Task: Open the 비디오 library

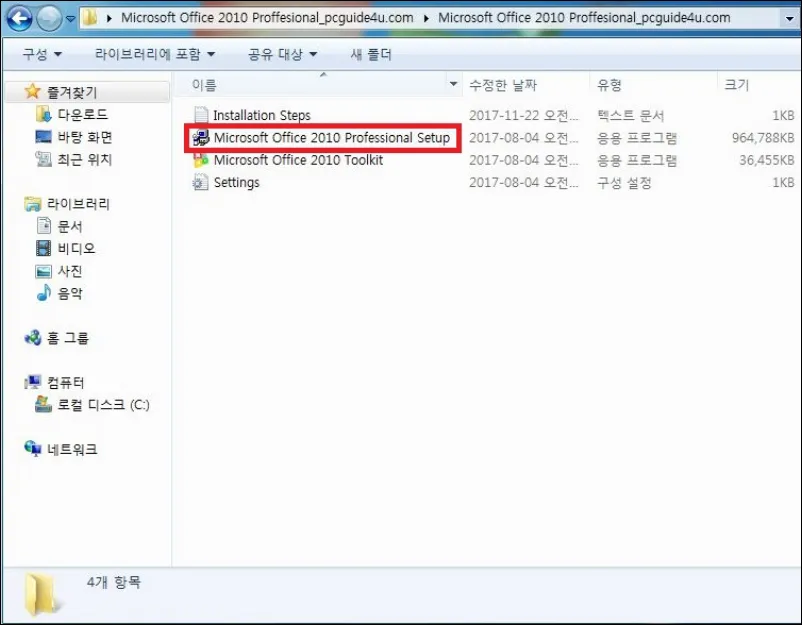Action: (76, 249)
